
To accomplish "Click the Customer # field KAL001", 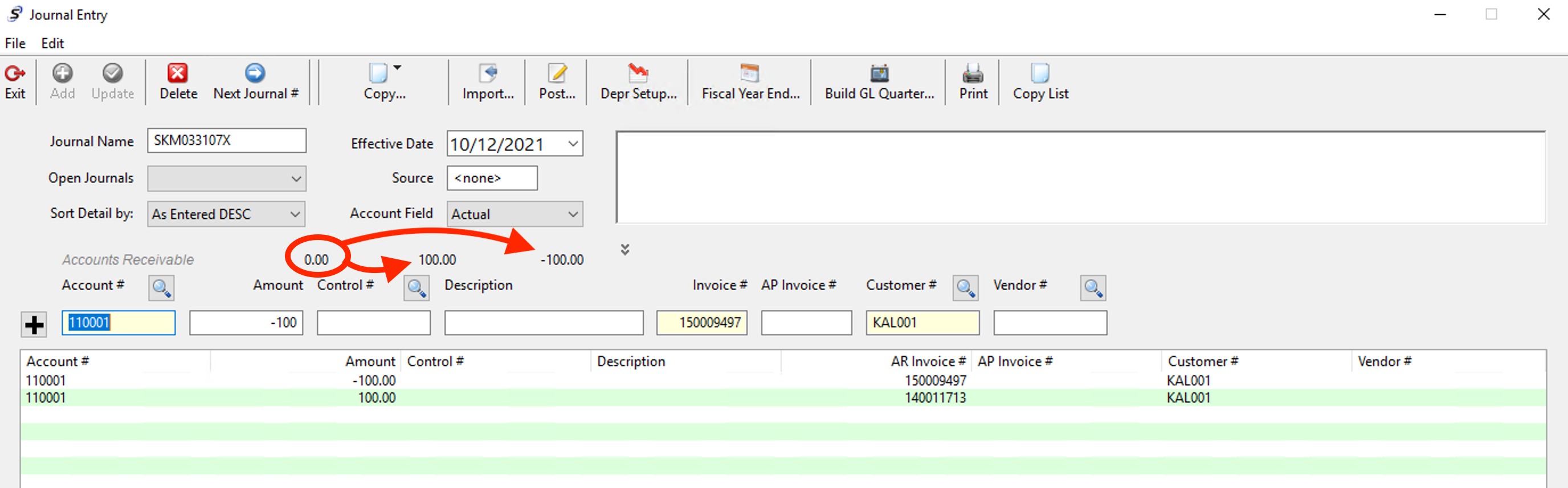I will click(923, 322).
